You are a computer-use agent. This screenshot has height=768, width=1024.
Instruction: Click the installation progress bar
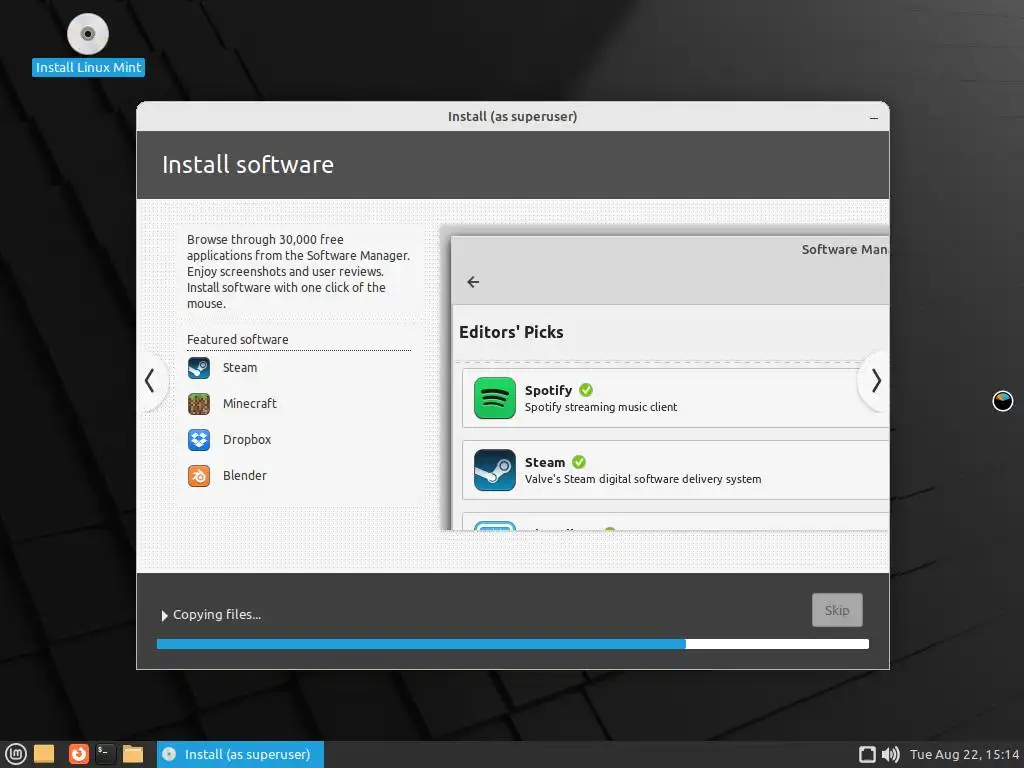[513, 644]
